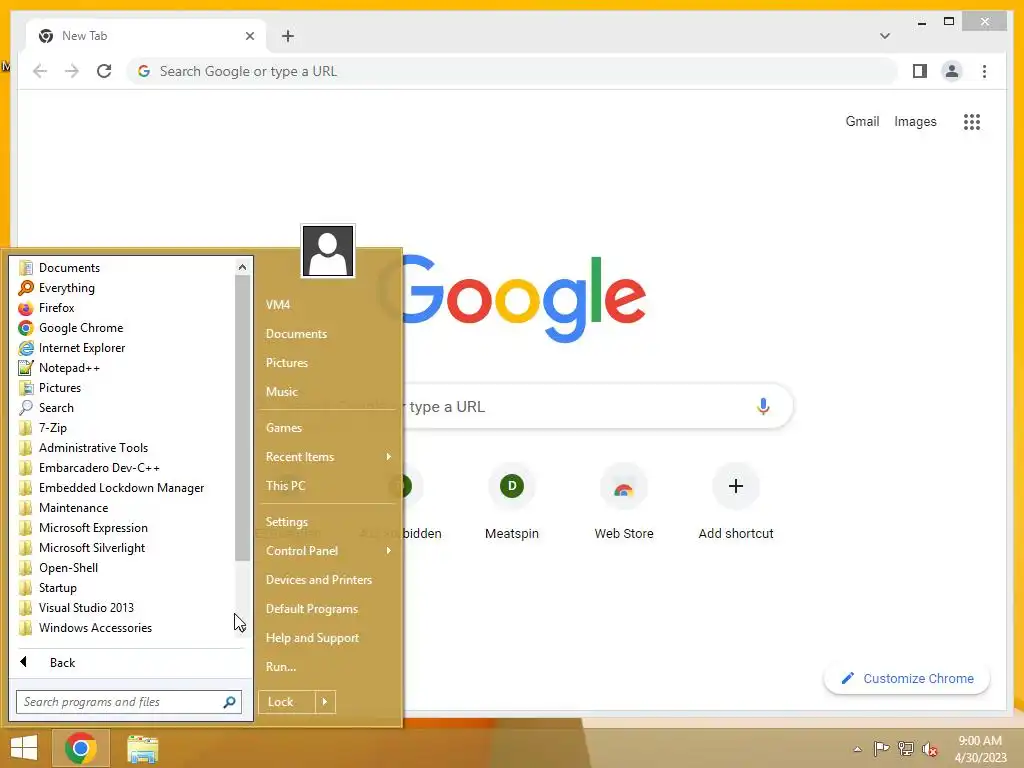Viewport: 1024px width, 768px height.
Task: Click the Chrome reload page icon
Action: [104, 71]
